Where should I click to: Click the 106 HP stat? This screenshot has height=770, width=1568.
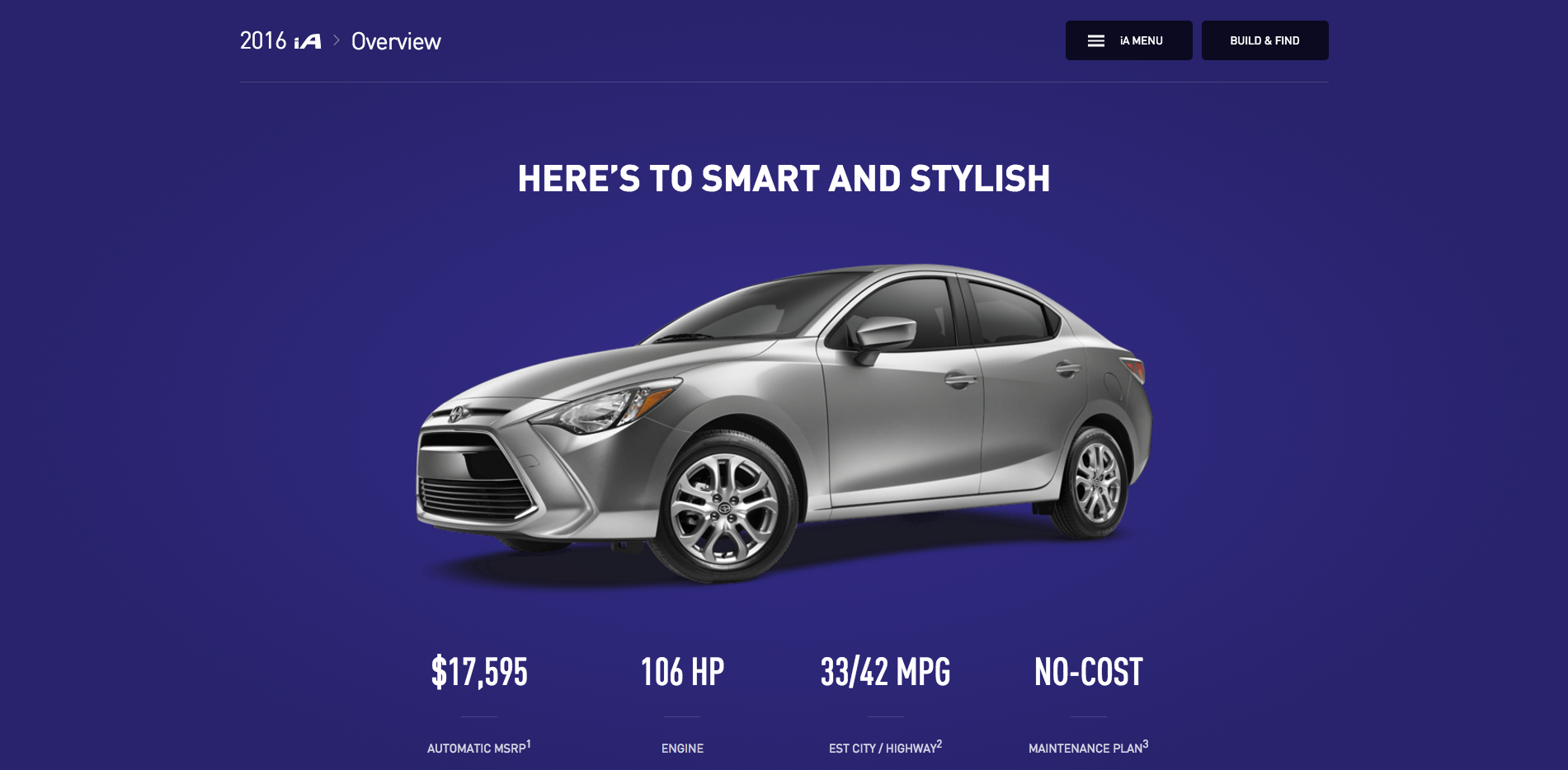tap(682, 672)
